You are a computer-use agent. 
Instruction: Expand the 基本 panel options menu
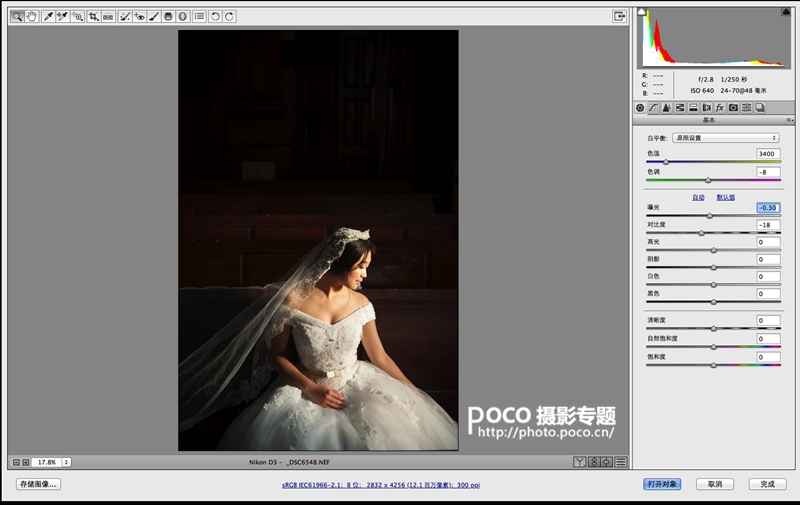pos(789,120)
